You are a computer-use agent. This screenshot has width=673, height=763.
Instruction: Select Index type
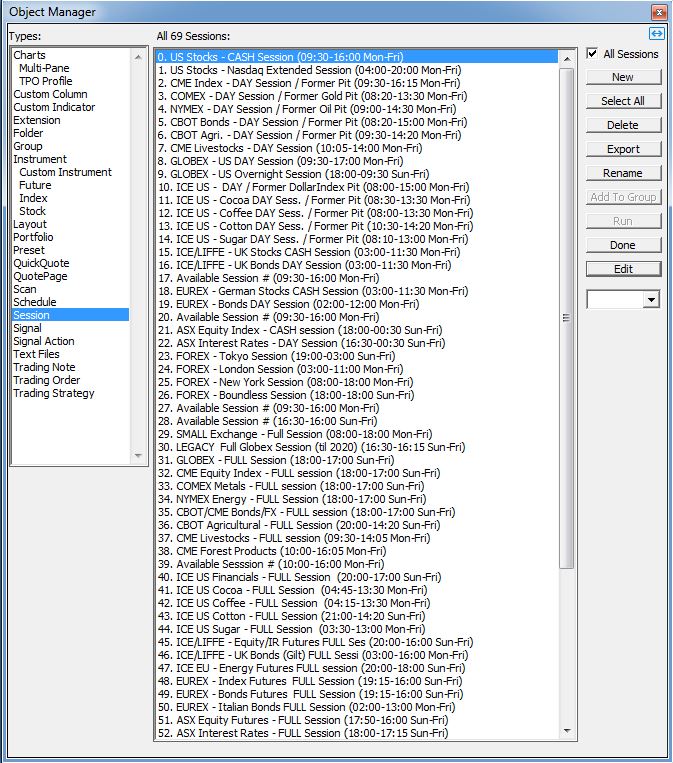click(x=33, y=198)
